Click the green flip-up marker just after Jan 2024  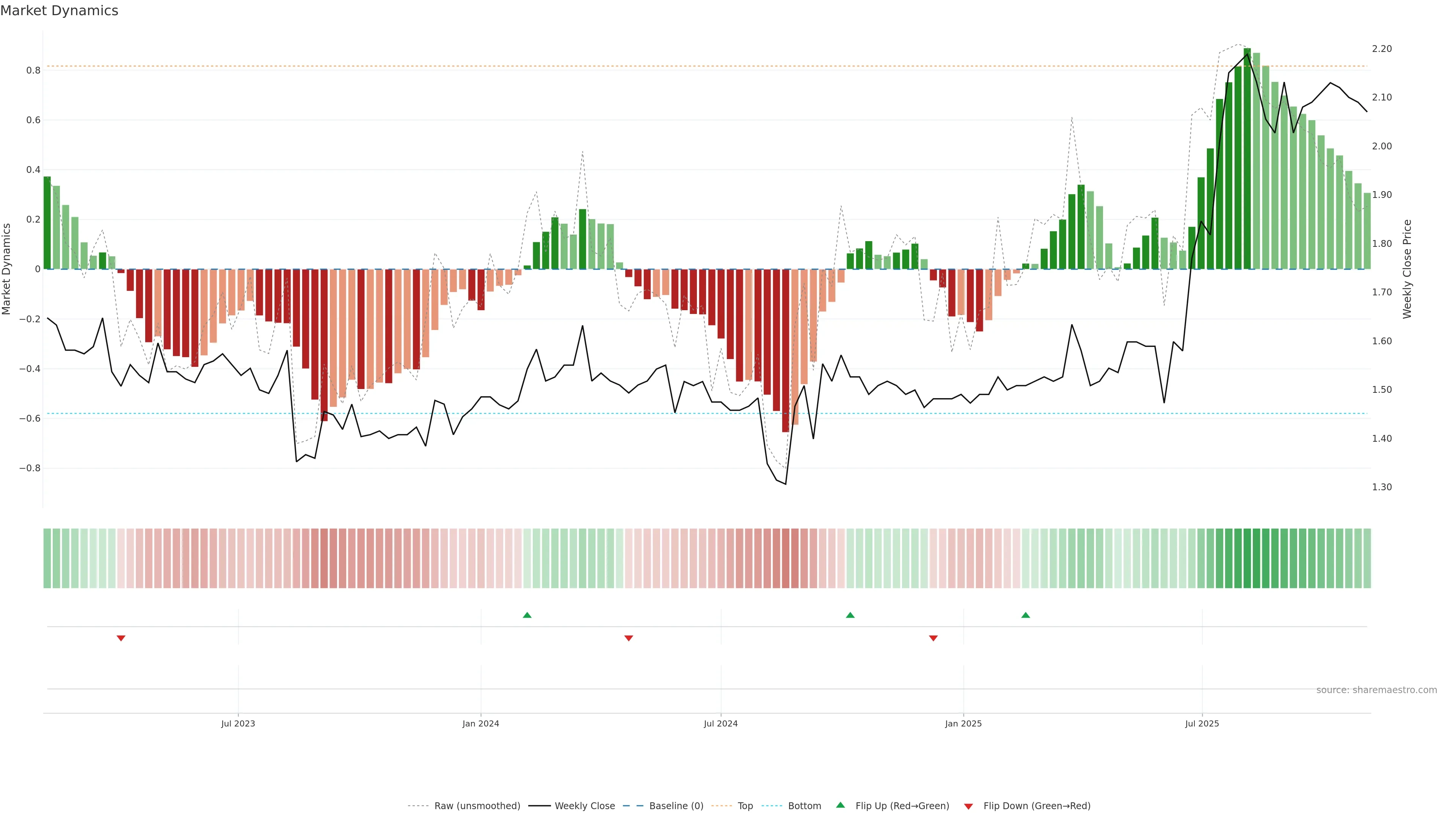coord(527,615)
